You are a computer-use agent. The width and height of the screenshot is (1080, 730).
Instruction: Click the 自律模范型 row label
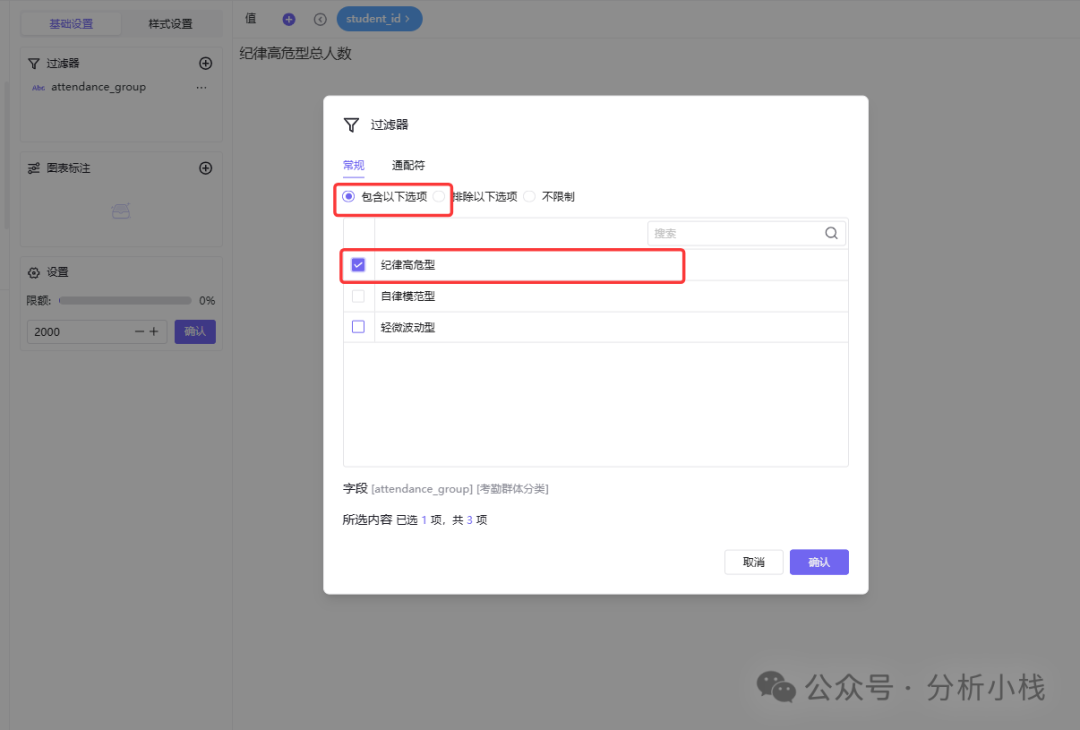click(408, 297)
